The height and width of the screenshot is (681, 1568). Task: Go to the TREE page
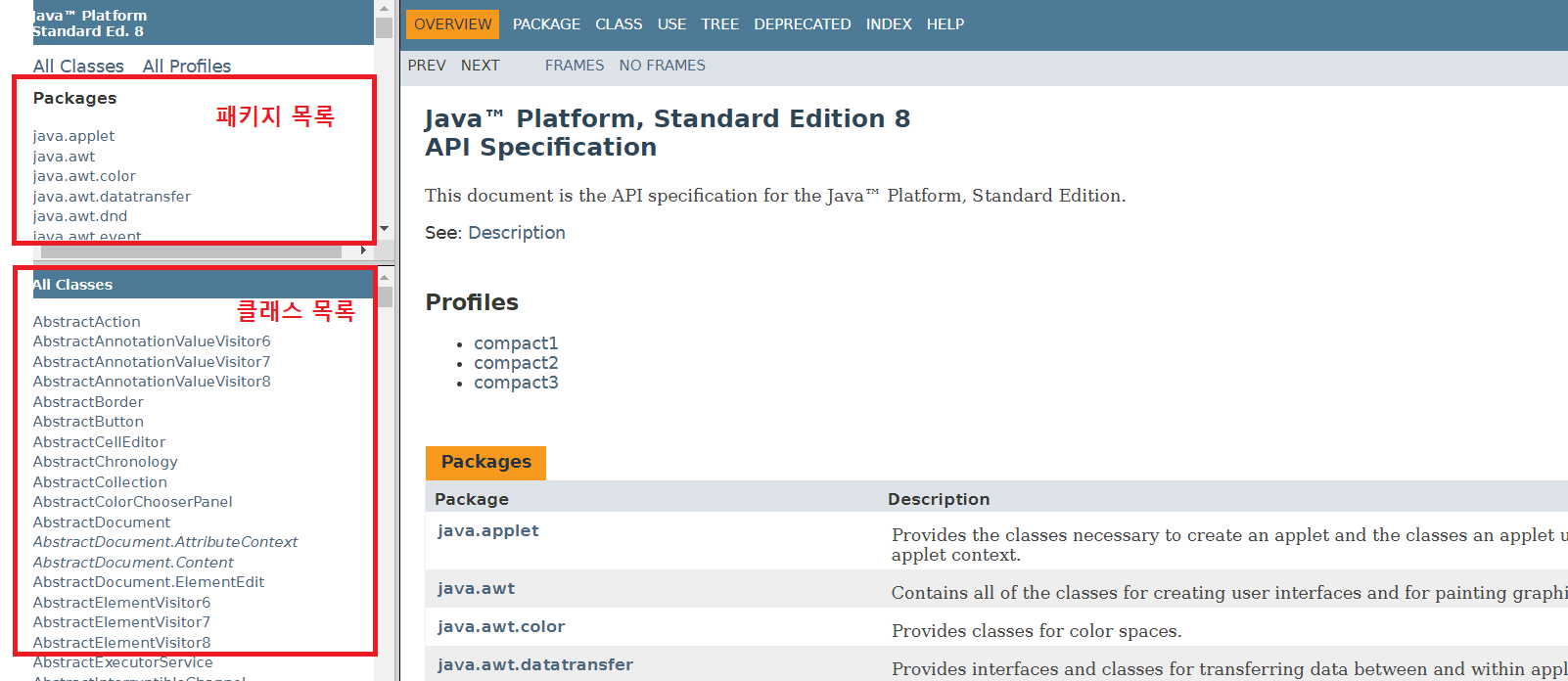point(719,24)
